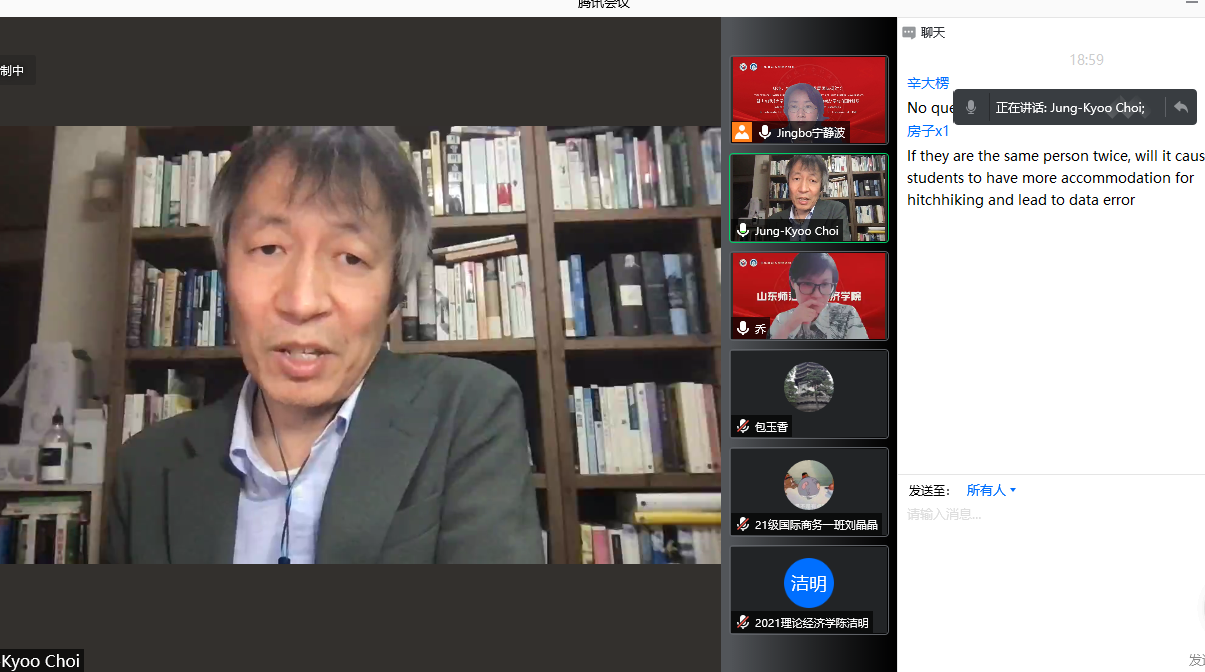Click the muted mic icon beside 包玉香
Viewport: 1205px width, 672px height.
pos(743,427)
